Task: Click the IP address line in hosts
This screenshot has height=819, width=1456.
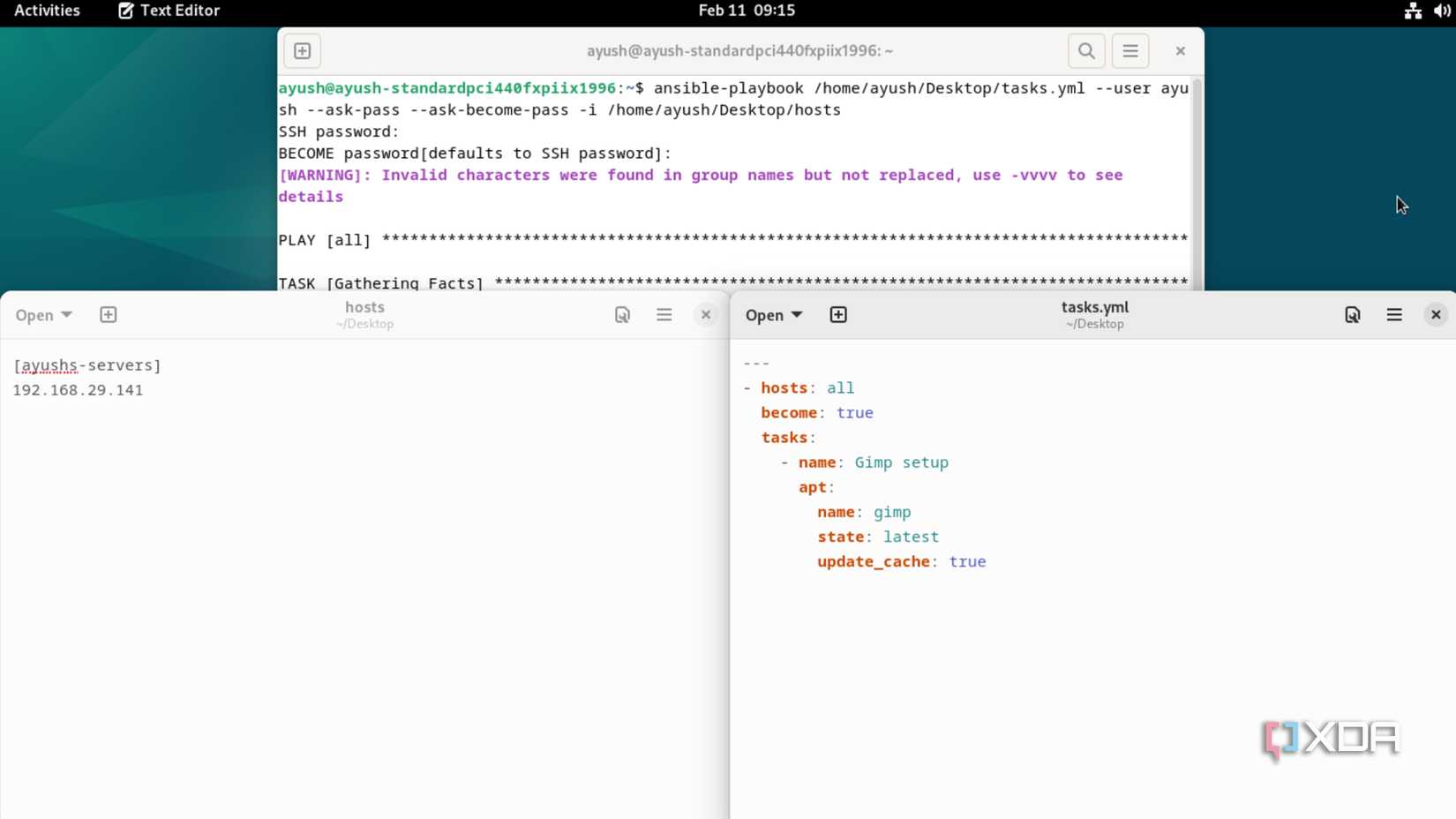Action: click(x=79, y=390)
